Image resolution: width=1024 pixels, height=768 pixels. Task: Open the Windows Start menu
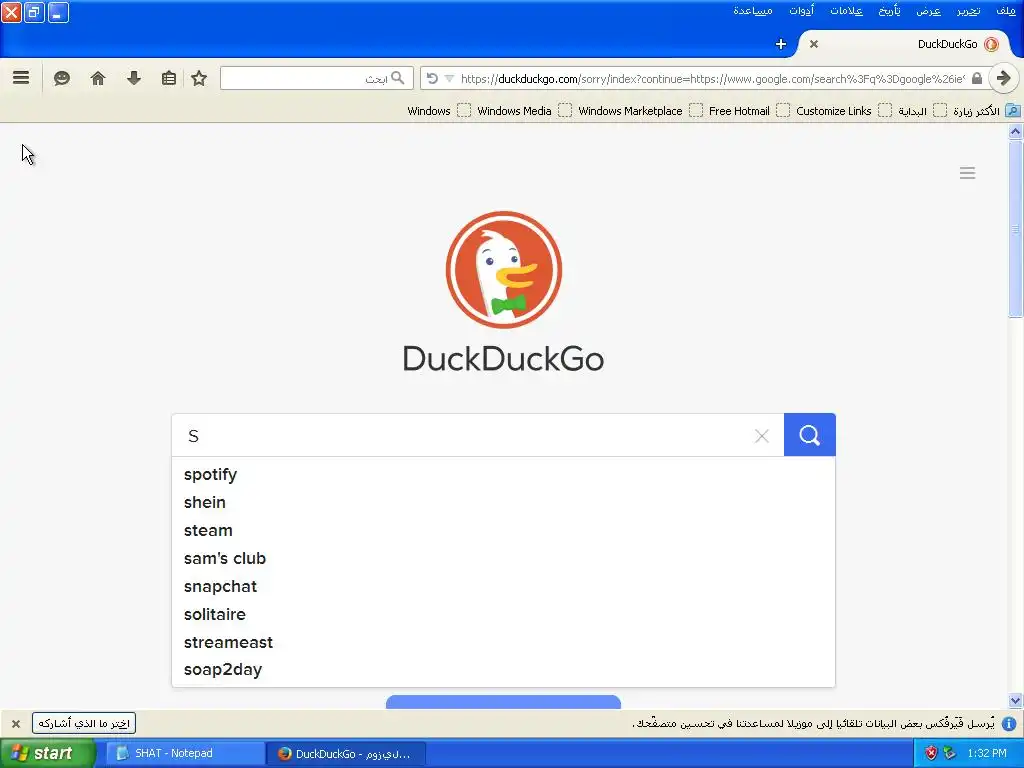tap(47, 754)
